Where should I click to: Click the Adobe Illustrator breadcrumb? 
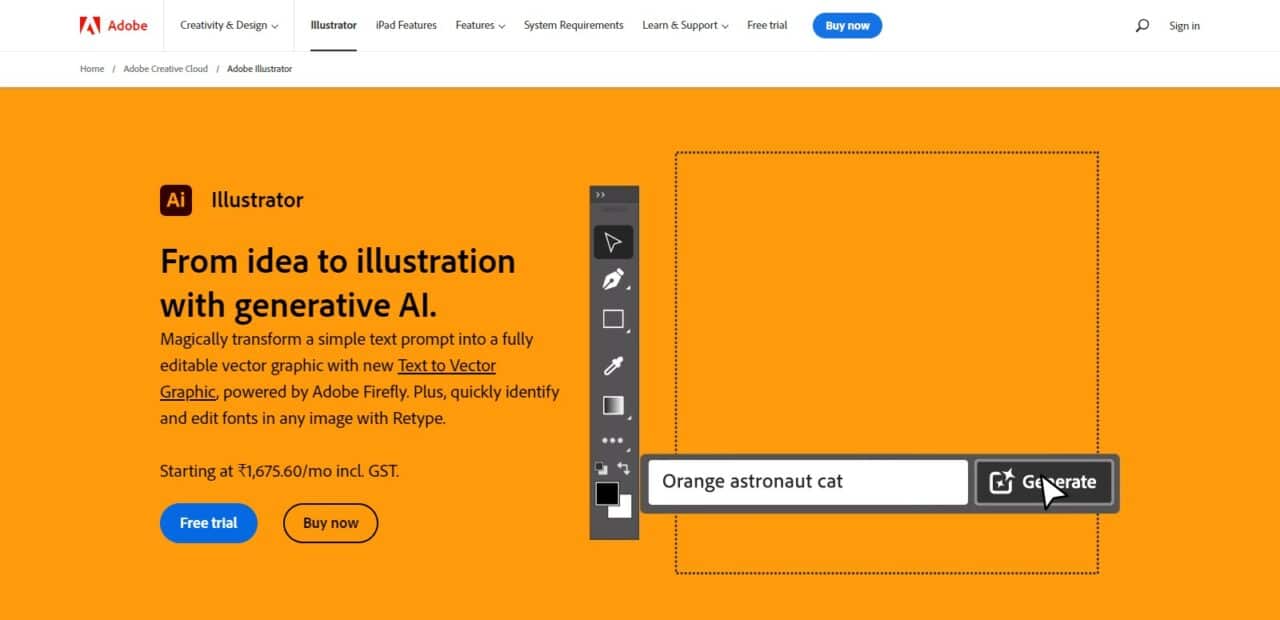[x=260, y=69]
